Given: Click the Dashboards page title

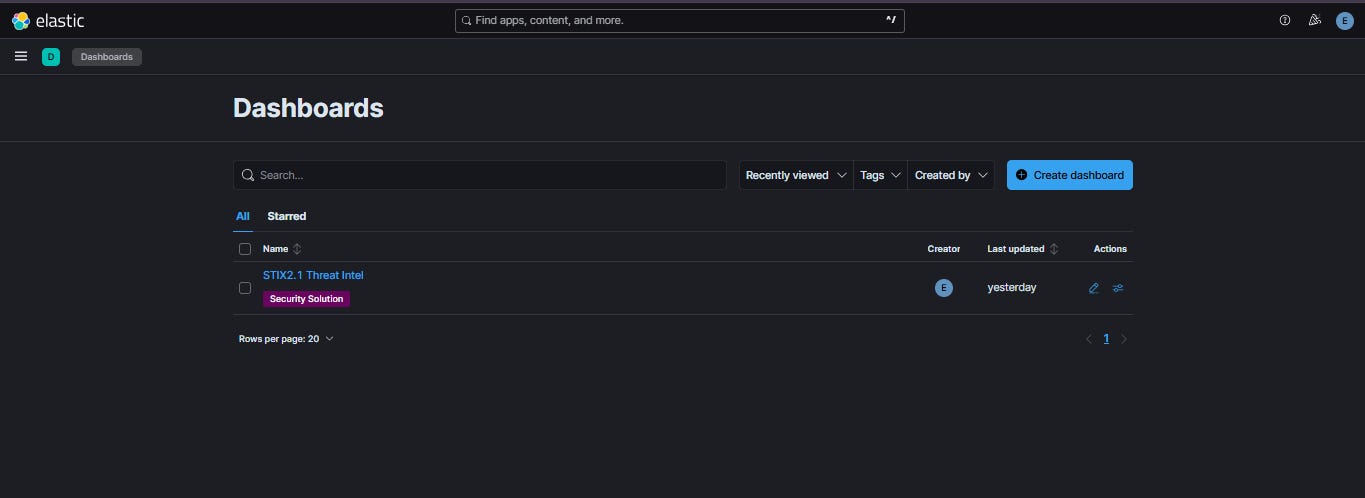Looking at the screenshot, I should click(x=308, y=108).
